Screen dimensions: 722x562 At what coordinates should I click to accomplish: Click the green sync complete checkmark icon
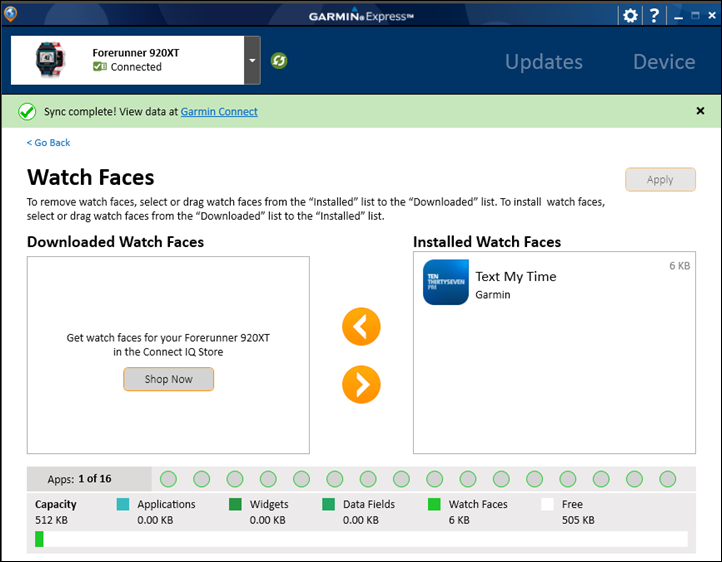pyautogui.click(x=27, y=111)
